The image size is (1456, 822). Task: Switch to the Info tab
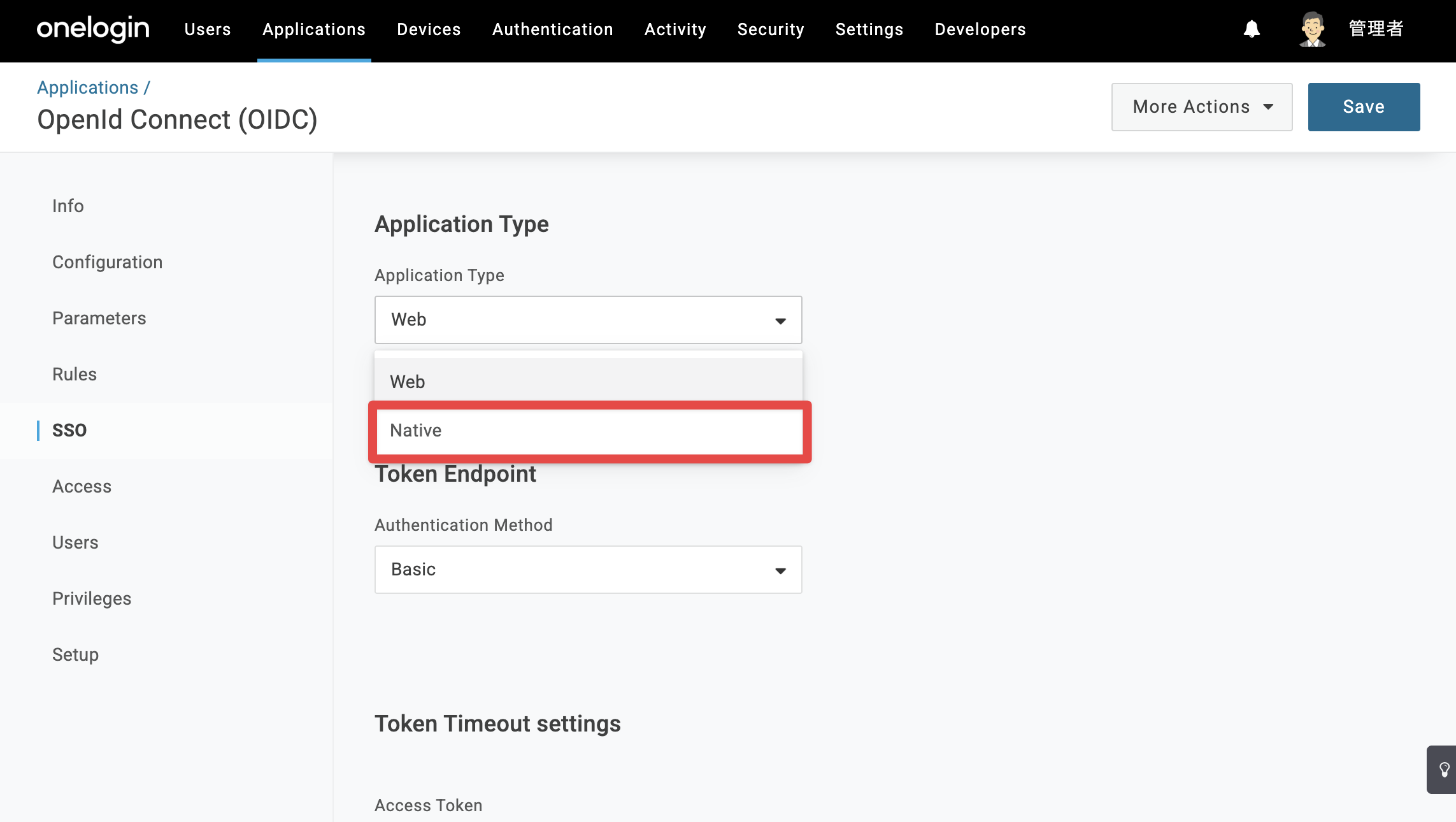pyautogui.click(x=68, y=206)
